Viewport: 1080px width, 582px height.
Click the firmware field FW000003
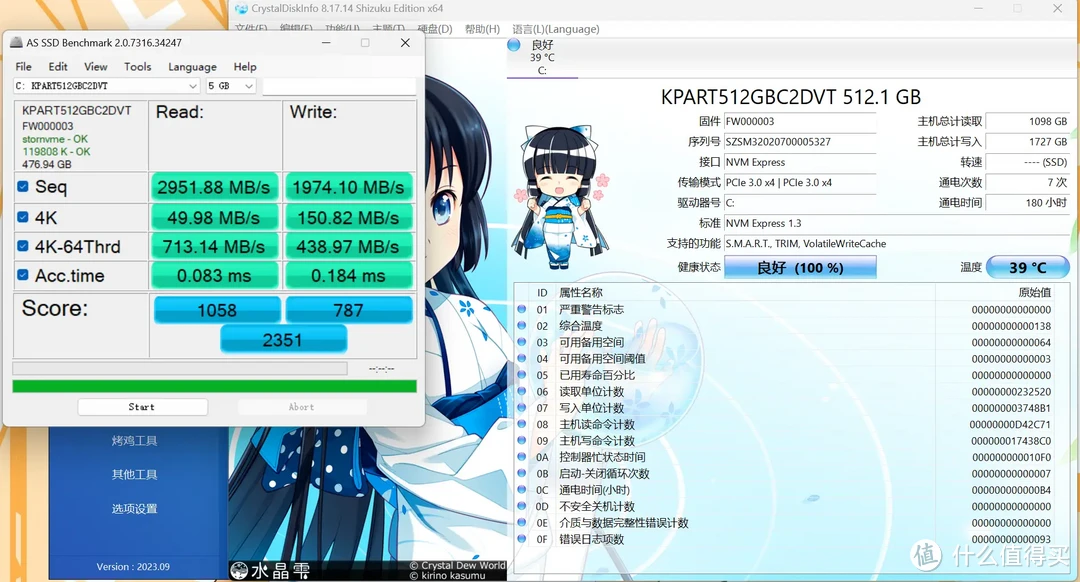click(x=800, y=121)
